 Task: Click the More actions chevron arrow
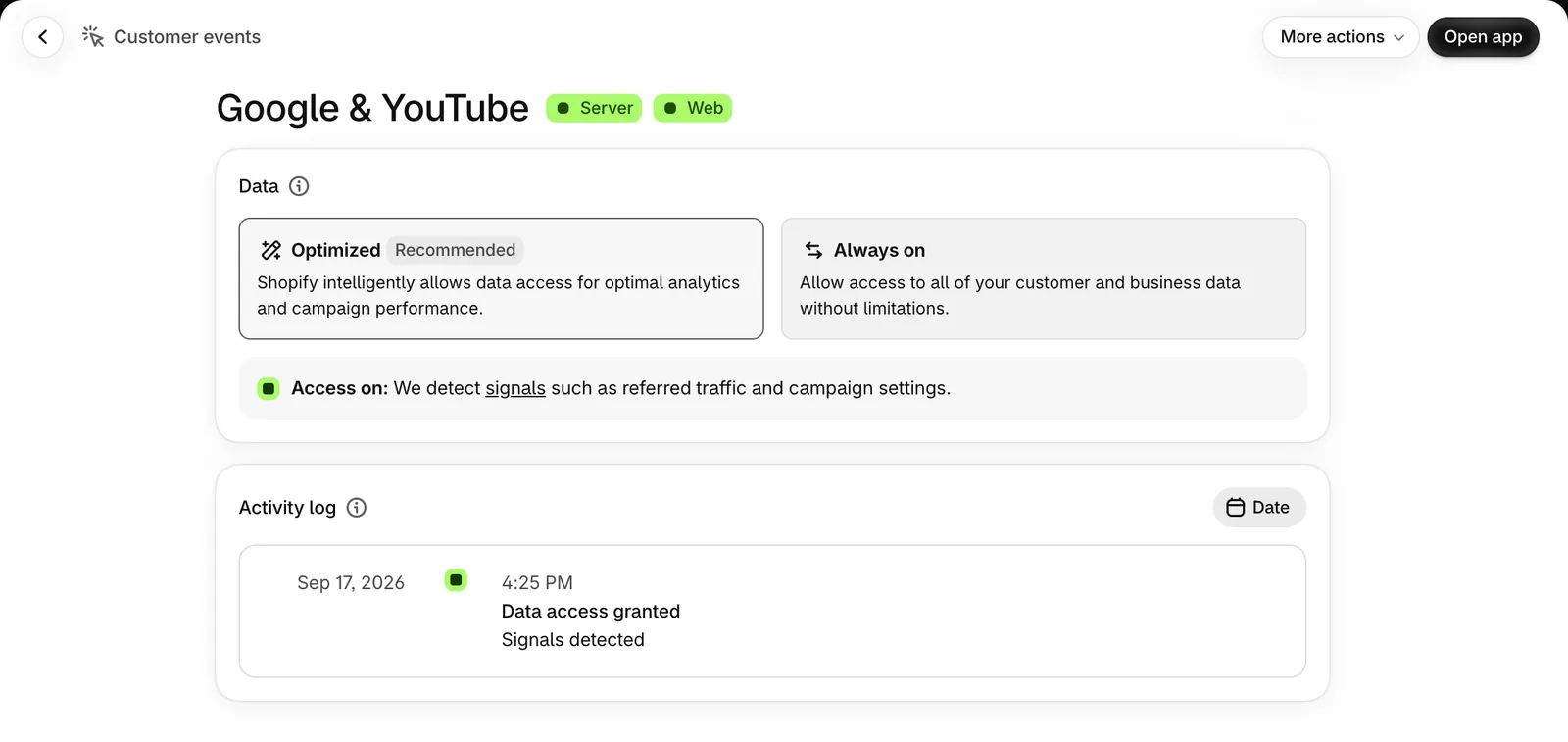point(1398,38)
